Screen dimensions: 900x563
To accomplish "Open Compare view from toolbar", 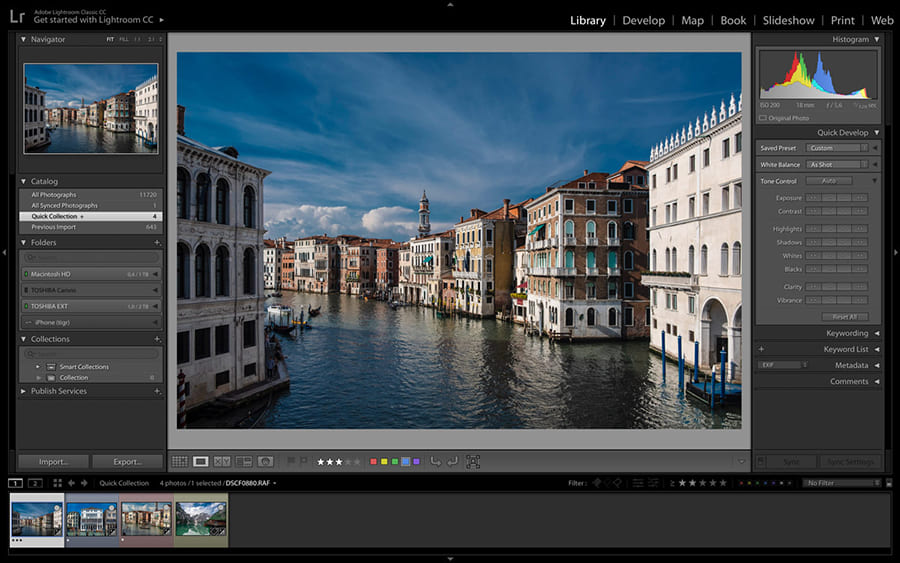I will click(x=222, y=461).
